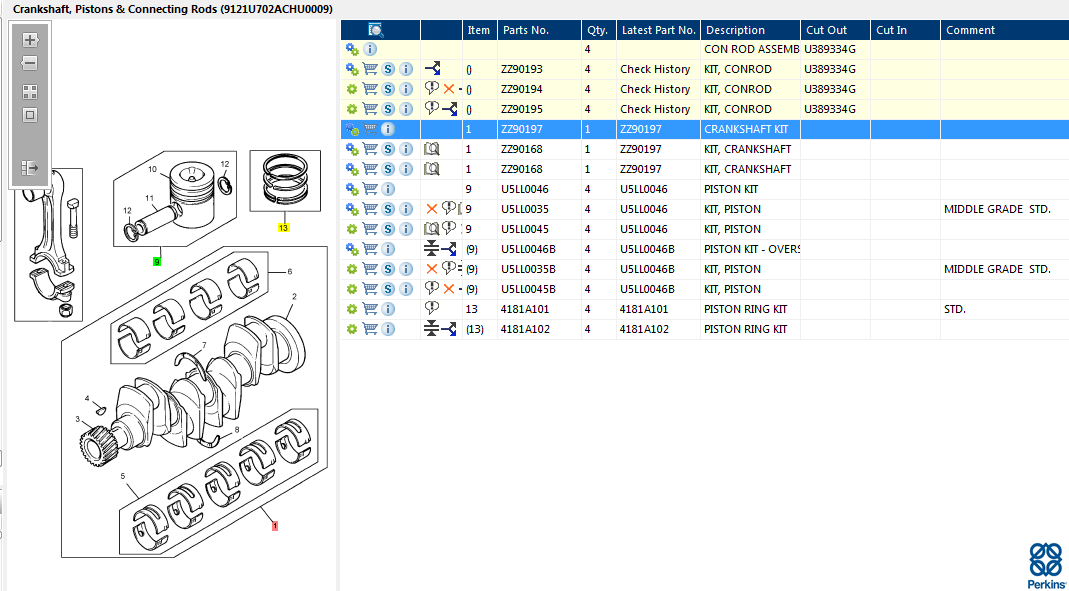Add part ZZ90193 to cart
Image resolution: width=1069 pixels, height=591 pixels.
[x=370, y=69]
